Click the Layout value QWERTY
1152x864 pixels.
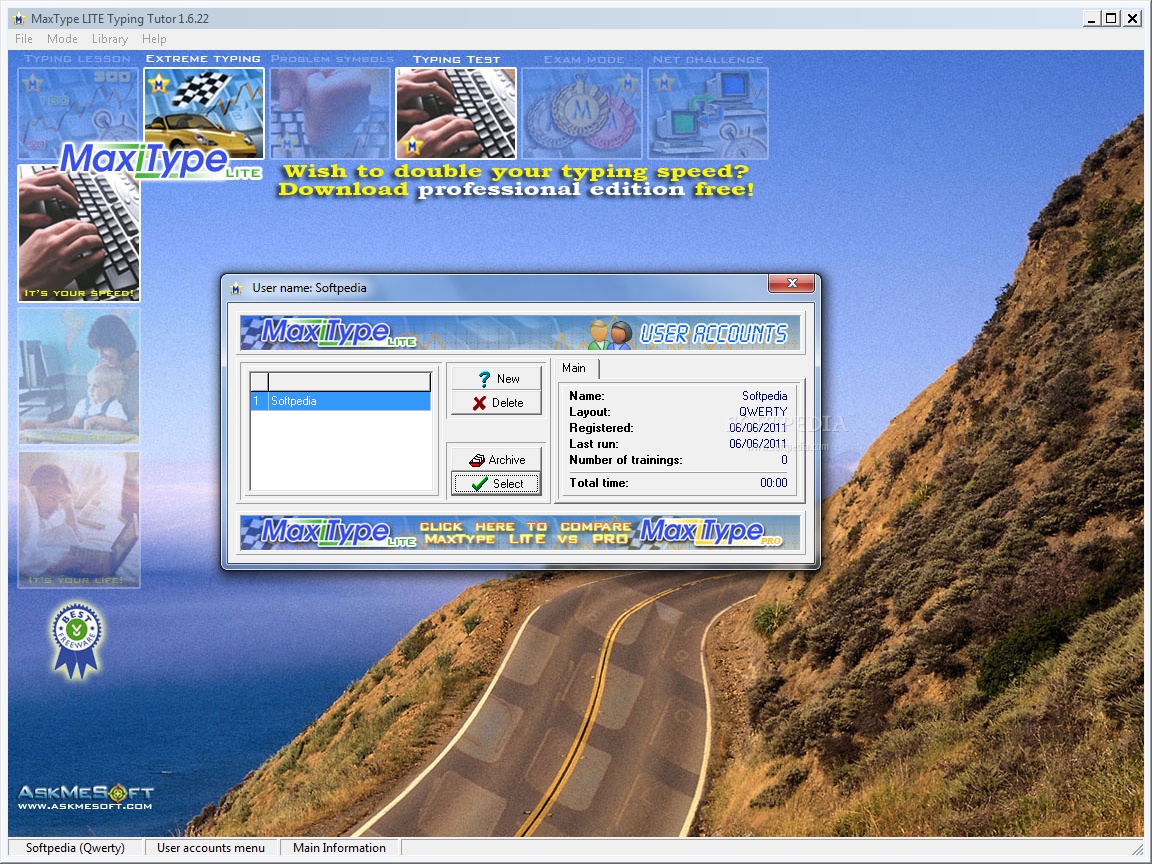click(763, 412)
